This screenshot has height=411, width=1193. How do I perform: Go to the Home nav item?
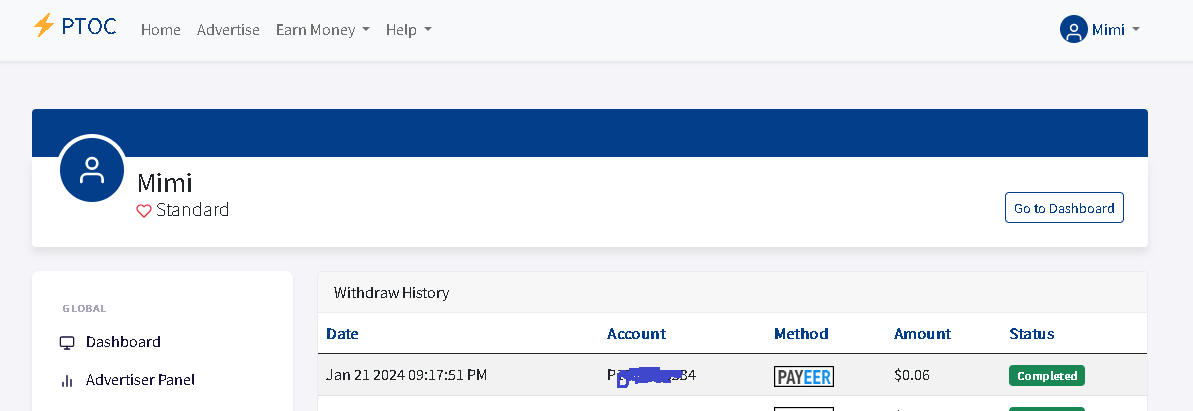point(161,30)
